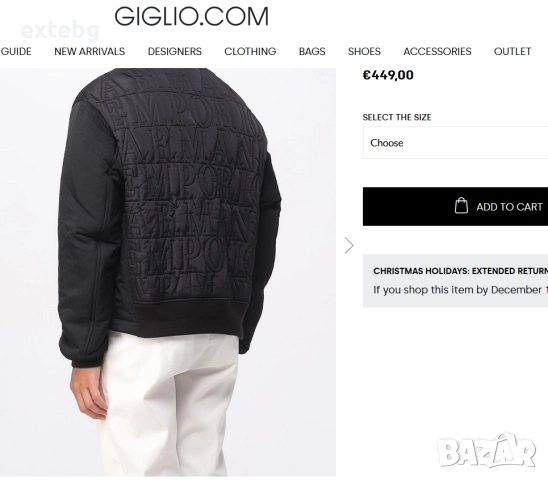Open the BAGS menu
The height and width of the screenshot is (480, 548).
[x=312, y=51]
